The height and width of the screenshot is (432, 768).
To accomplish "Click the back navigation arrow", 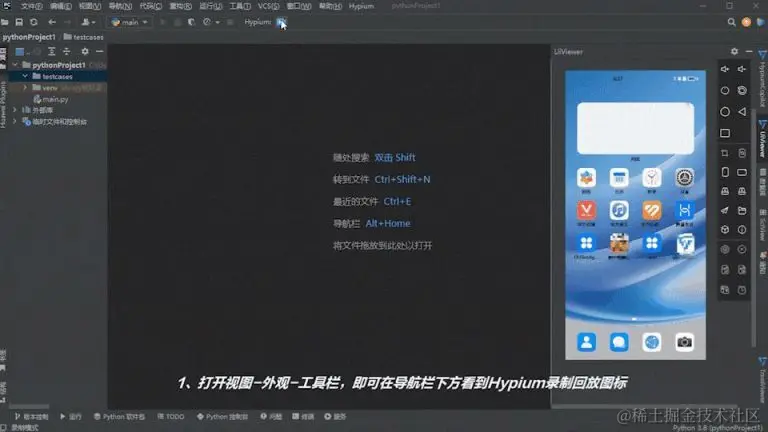I will tap(52, 22).
